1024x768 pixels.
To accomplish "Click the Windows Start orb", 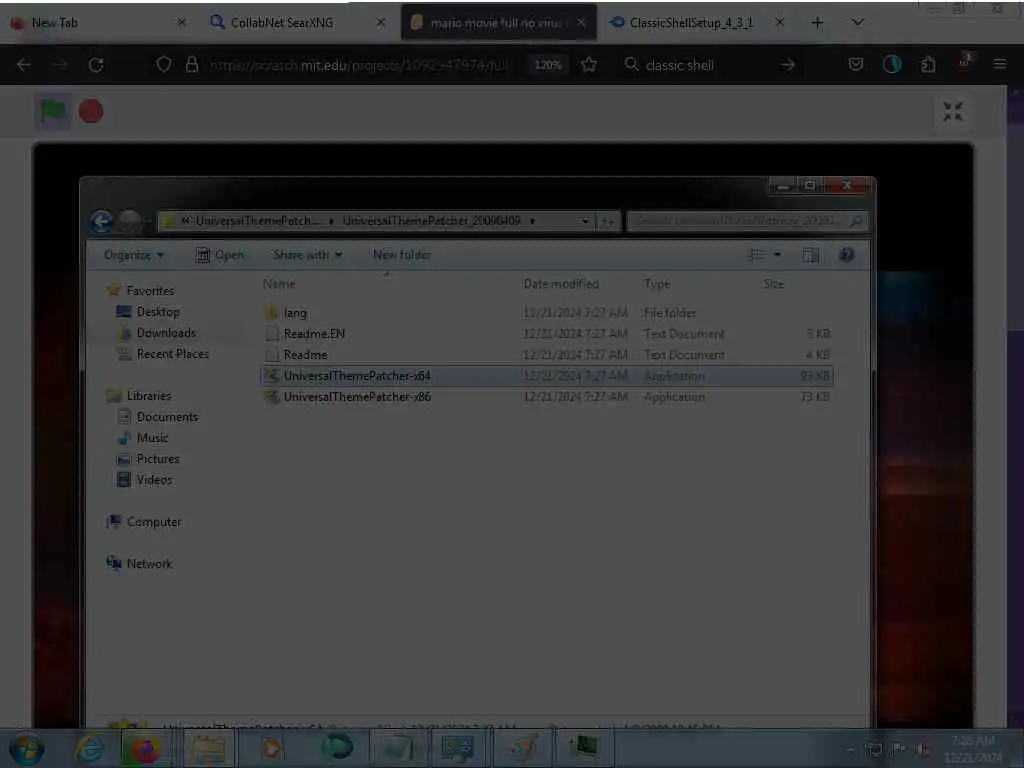I will [27, 748].
